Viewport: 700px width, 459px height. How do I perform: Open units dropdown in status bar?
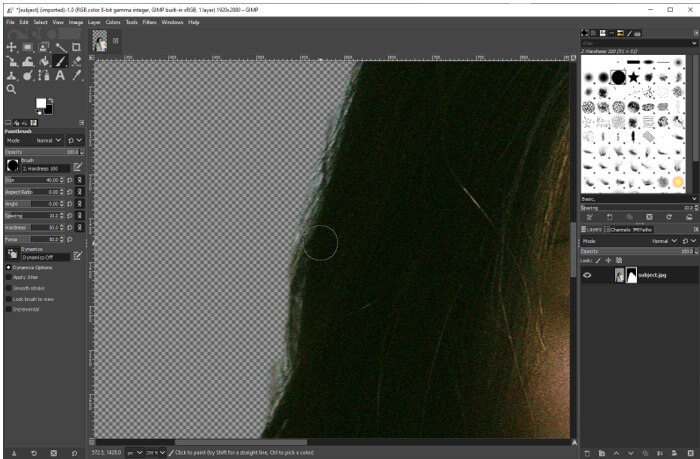[x=134, y=453]
